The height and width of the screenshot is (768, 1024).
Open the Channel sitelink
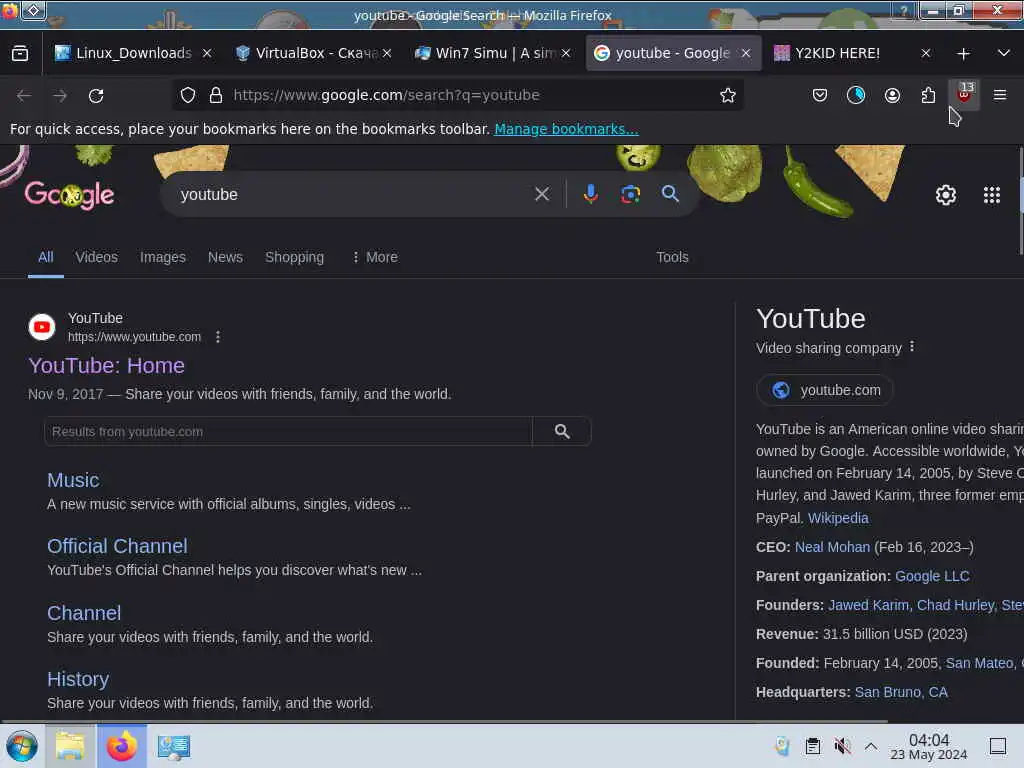(x=84, y=613)
